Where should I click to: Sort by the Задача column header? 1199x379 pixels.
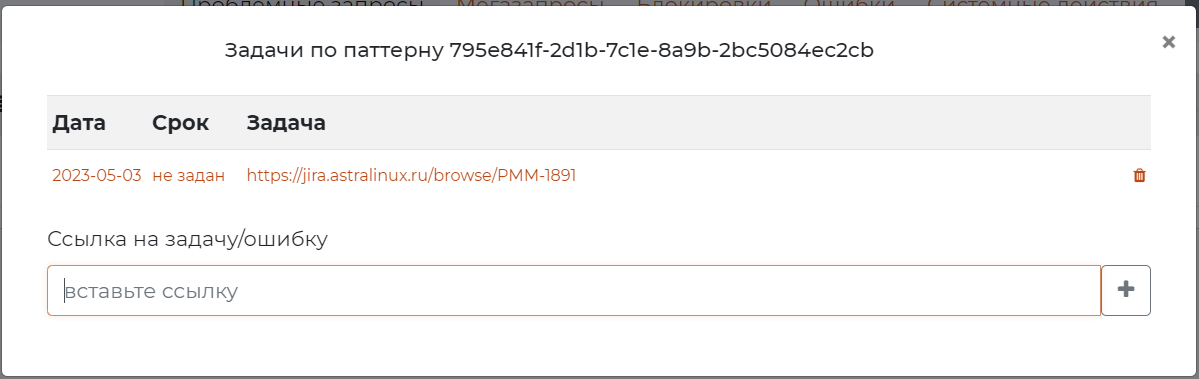tap(286, 123)
